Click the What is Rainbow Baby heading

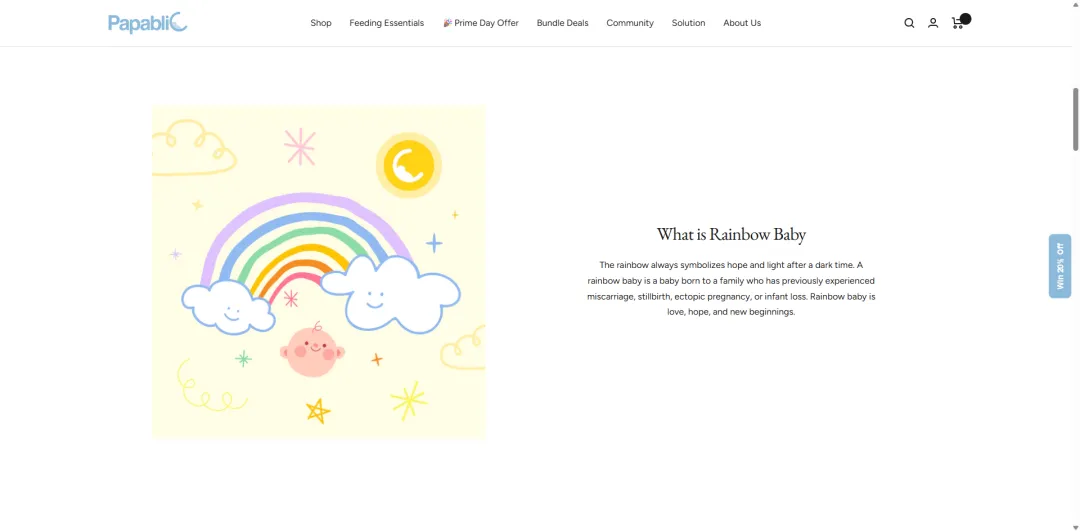pyautogui.click(x=731, y=234)
